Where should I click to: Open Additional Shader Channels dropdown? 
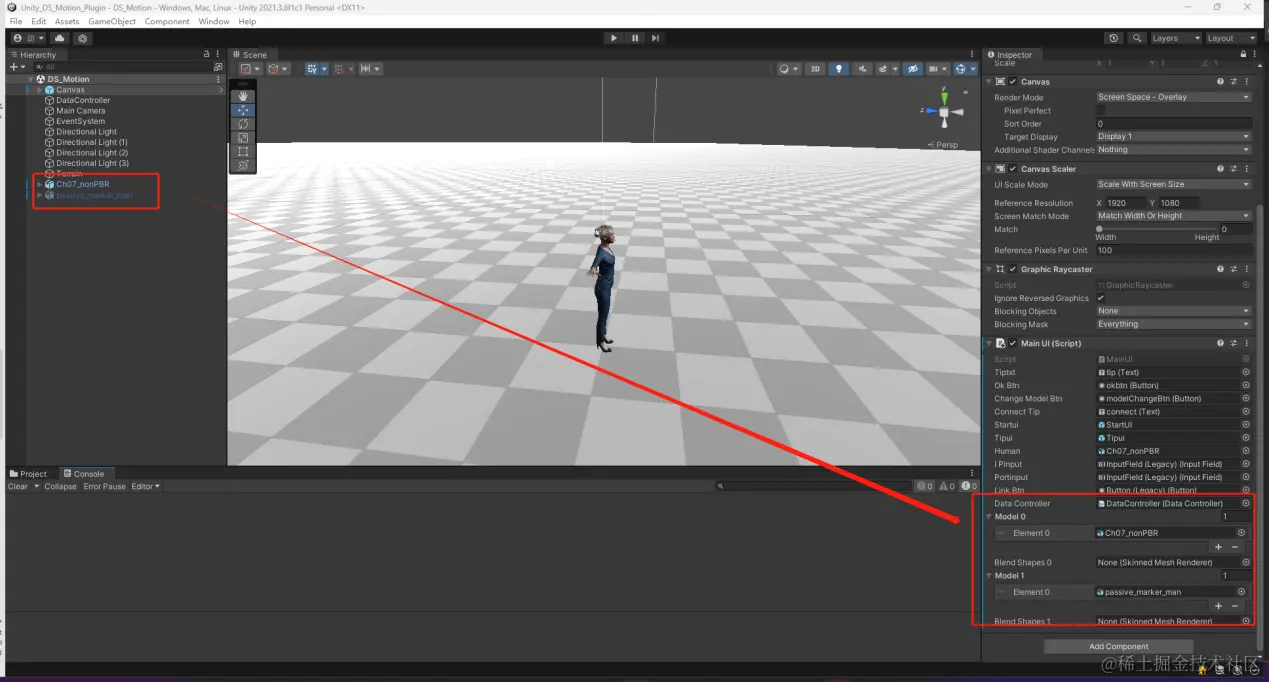[1173, 150]
